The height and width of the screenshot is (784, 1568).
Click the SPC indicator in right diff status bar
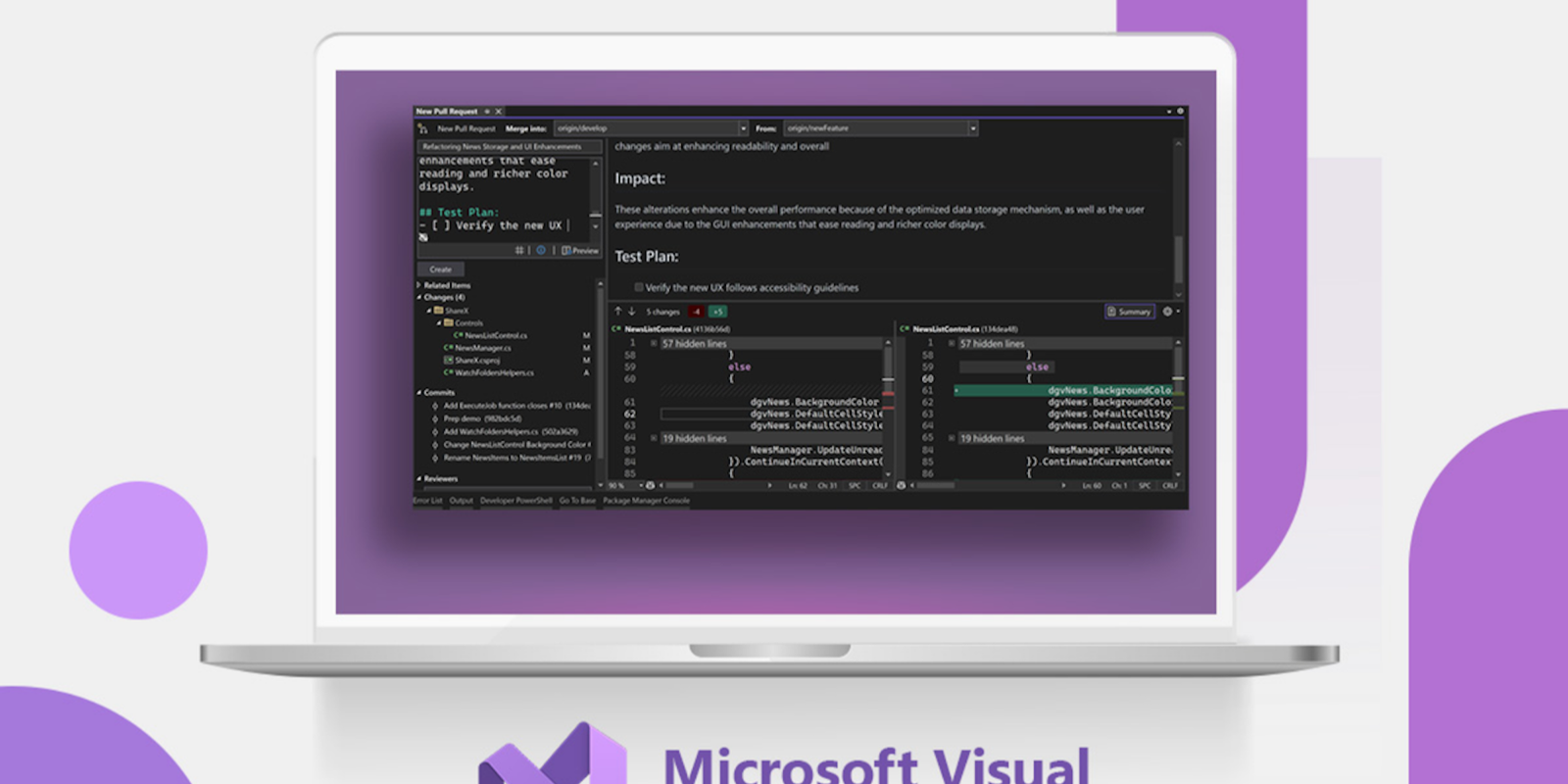pos(1144,486)
